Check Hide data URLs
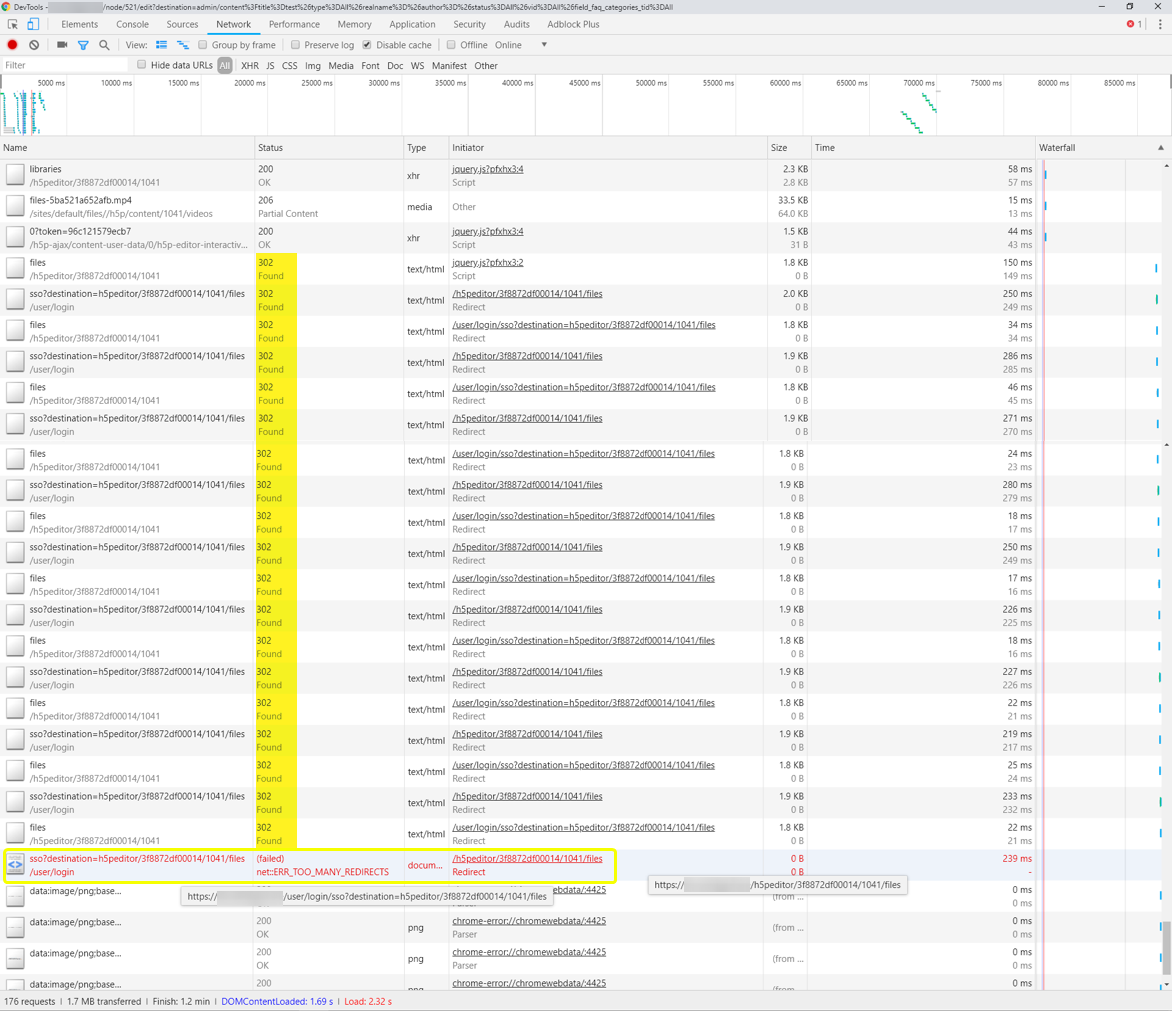1172x1011 pixels. click(x=141, y=65)
